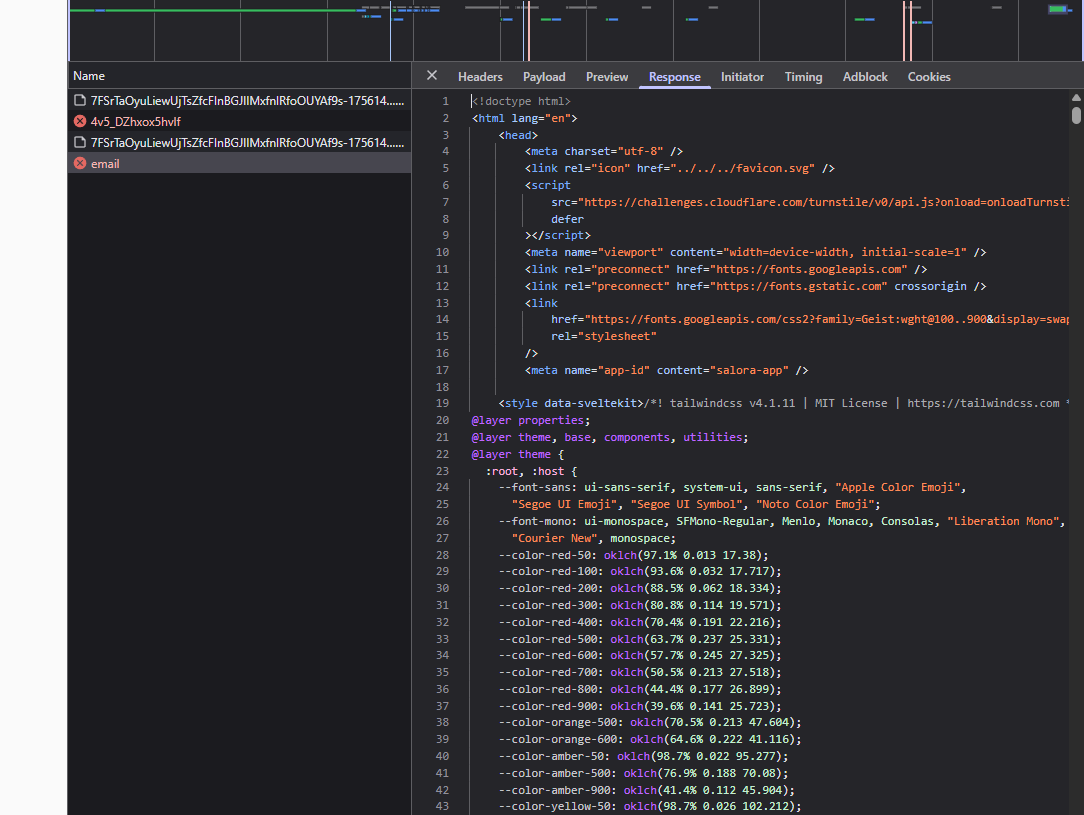Click the --font-mono declaration on line 26
This screenshot has width=1084, height=815.
point(782,521)
